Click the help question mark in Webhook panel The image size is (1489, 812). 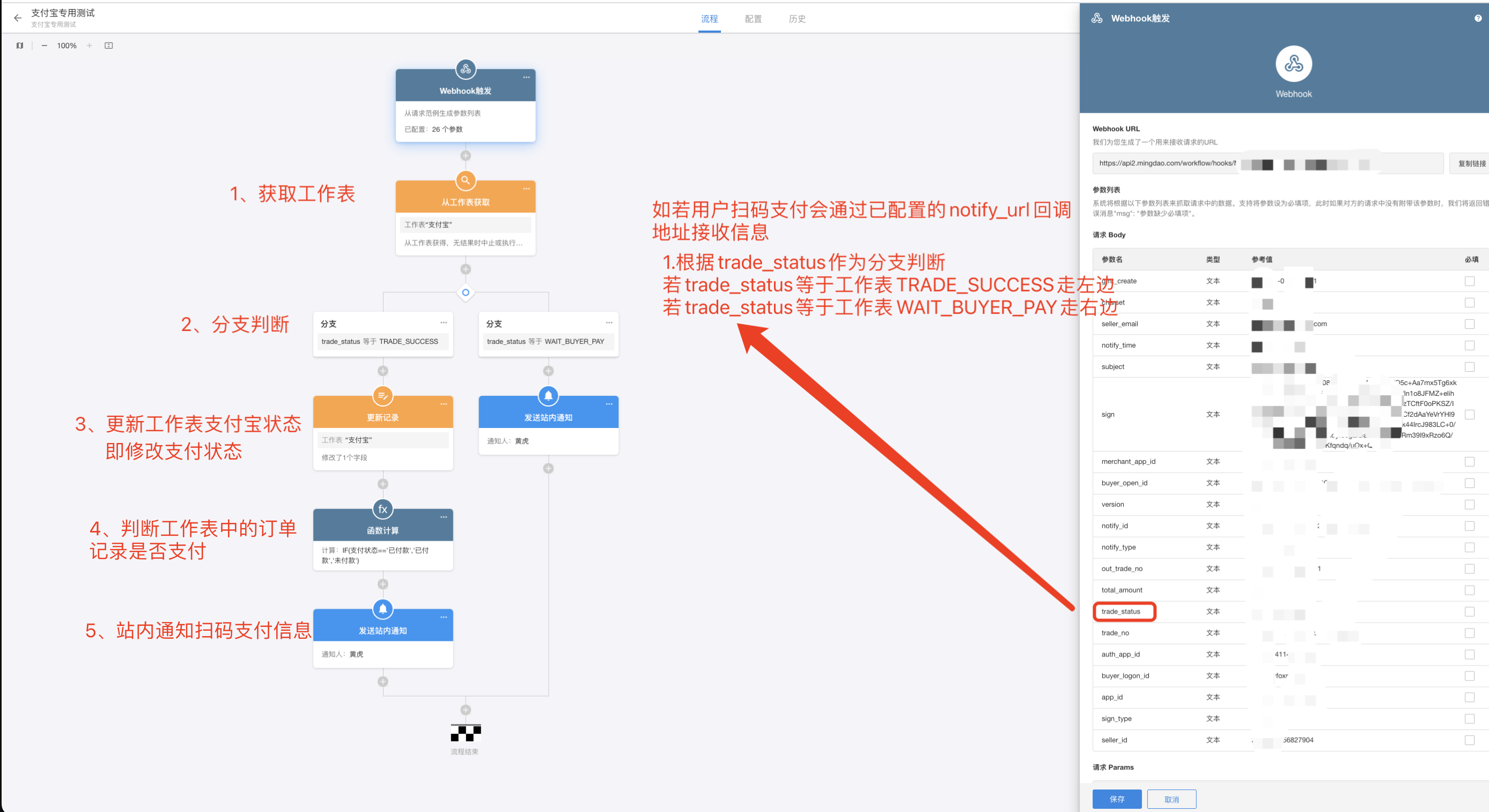click(x=1477, y=18)
